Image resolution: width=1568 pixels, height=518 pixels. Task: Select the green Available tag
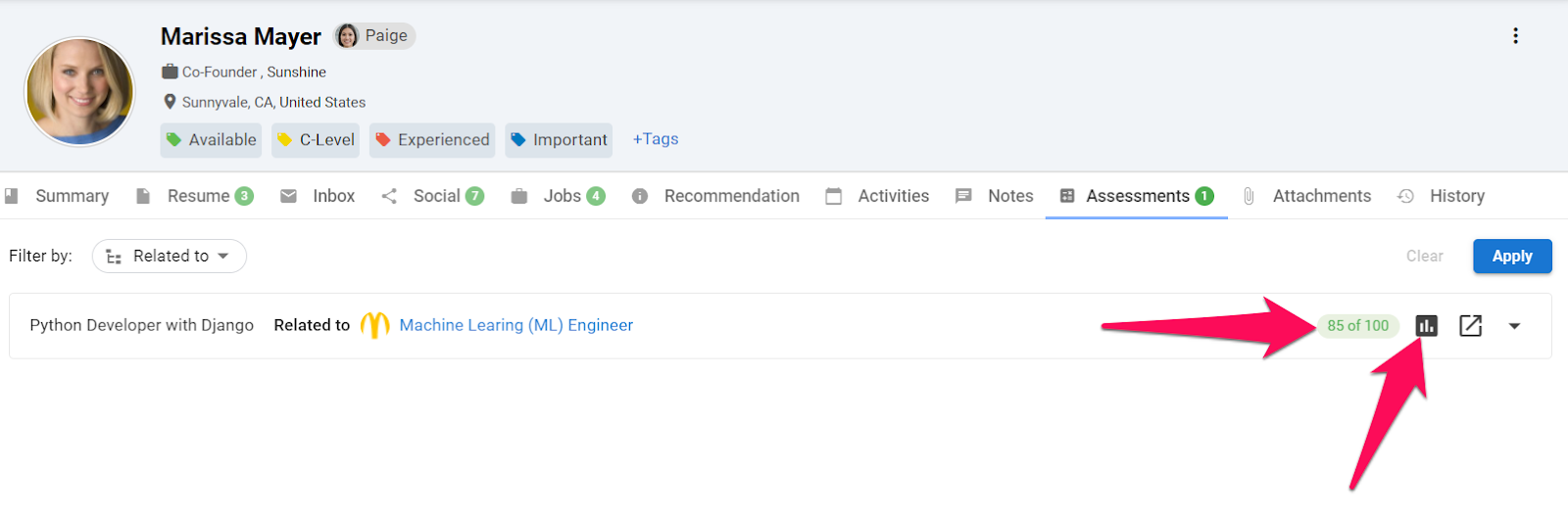coord(211,140)
